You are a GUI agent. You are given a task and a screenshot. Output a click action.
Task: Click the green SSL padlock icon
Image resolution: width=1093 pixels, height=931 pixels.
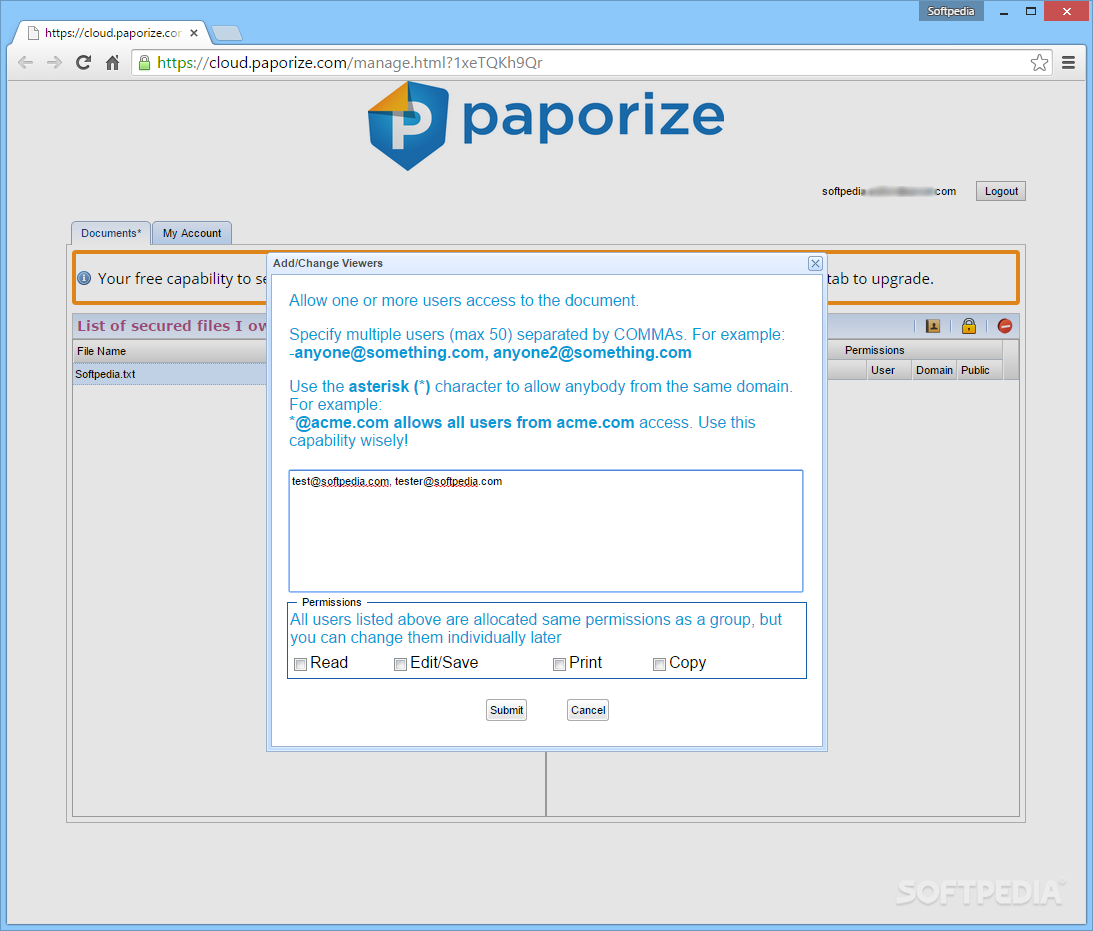coord(144,63)
